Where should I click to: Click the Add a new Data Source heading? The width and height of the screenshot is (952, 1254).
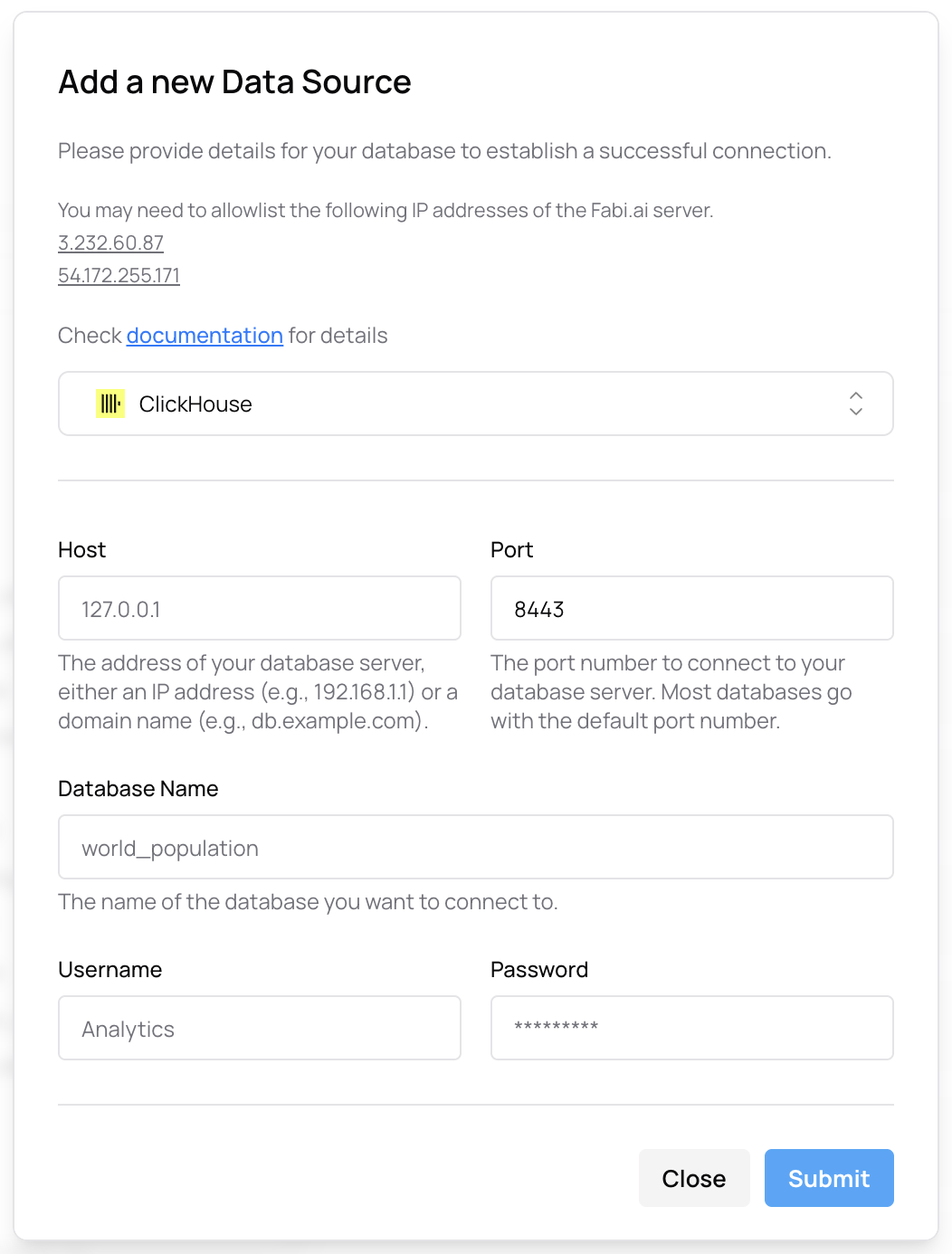coord(234,81)
